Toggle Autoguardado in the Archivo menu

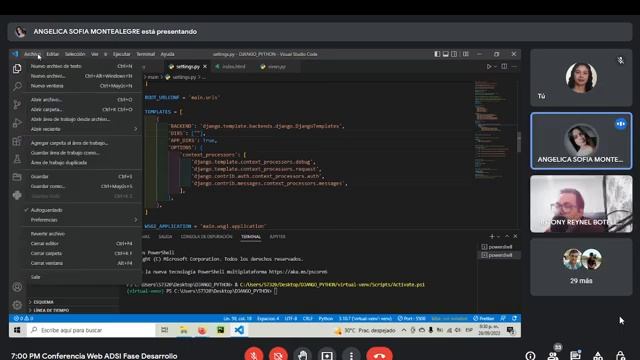82,210
